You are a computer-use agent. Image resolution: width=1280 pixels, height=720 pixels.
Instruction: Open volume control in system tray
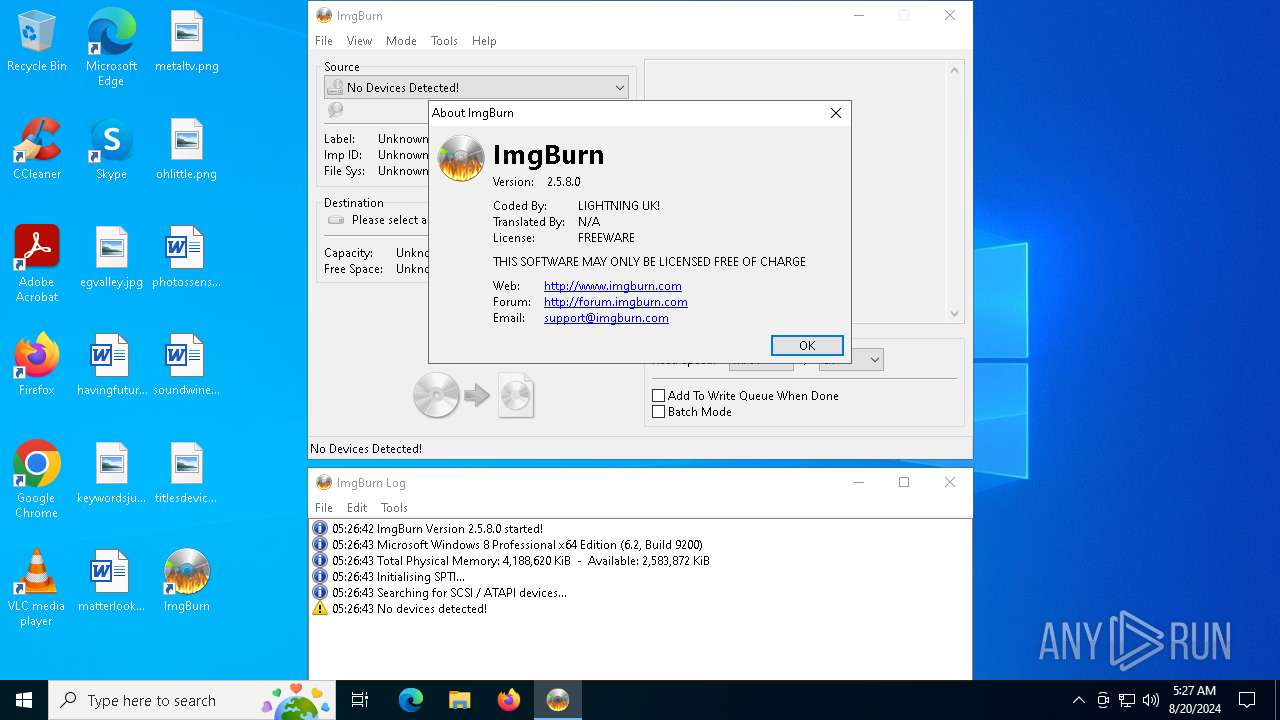pos(1151,700)
